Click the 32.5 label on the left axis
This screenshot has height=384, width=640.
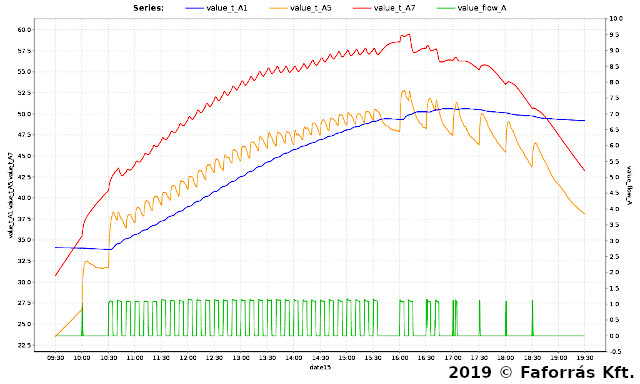point(24,261)
